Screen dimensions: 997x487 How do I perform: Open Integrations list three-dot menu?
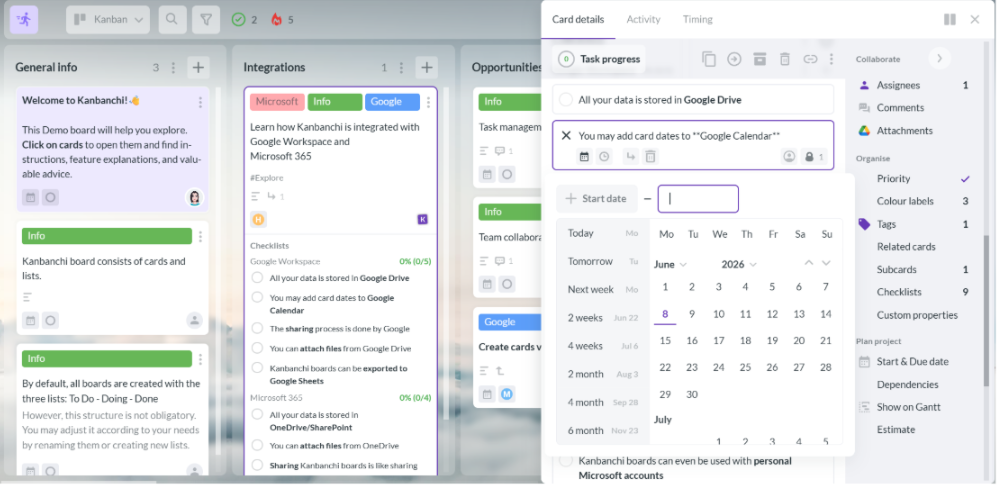coord(401,67)
